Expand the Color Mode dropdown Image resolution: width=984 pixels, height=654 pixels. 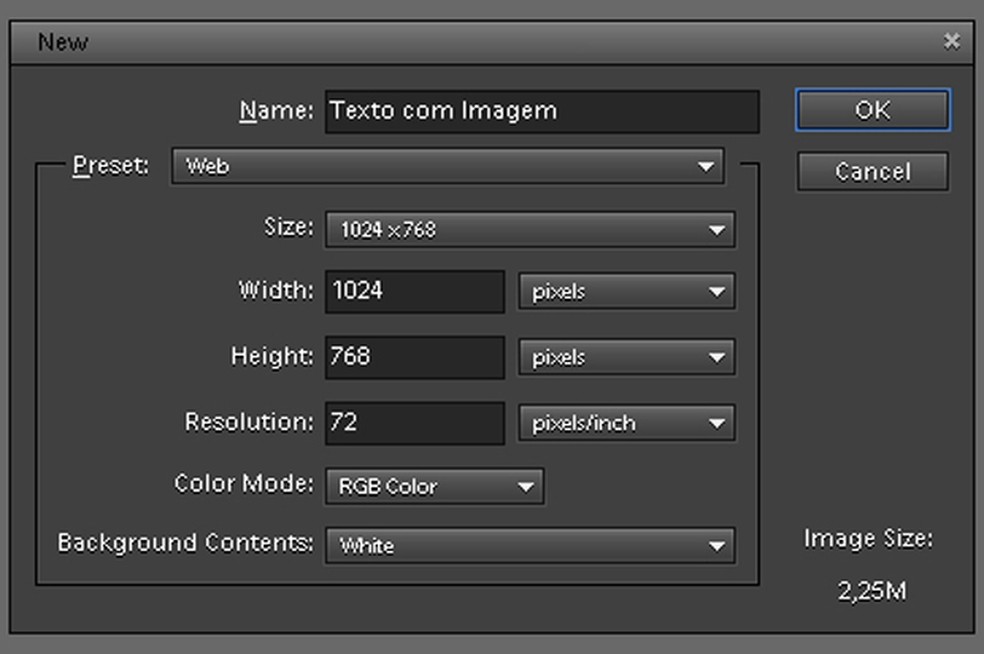pyautogui.click(x=434, y=487)
